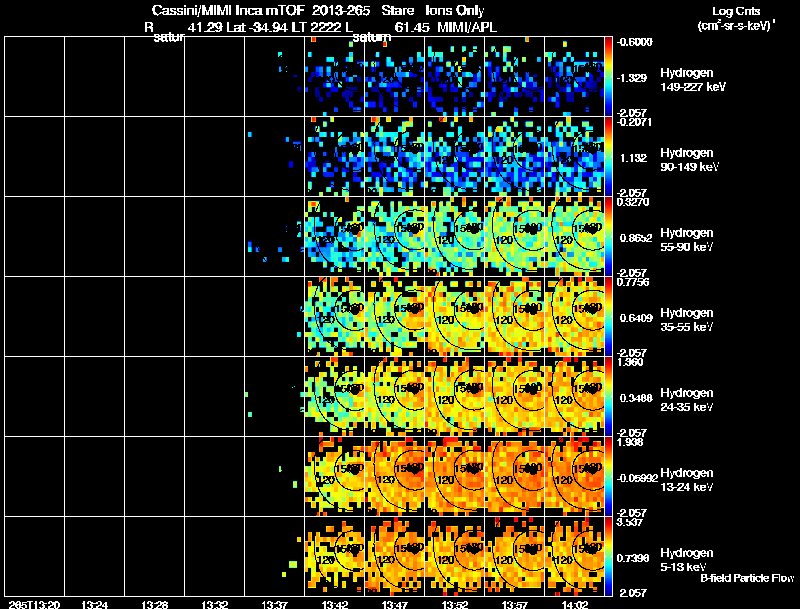Click the 0.7756 colorbar value

click(x=633, y=282)
